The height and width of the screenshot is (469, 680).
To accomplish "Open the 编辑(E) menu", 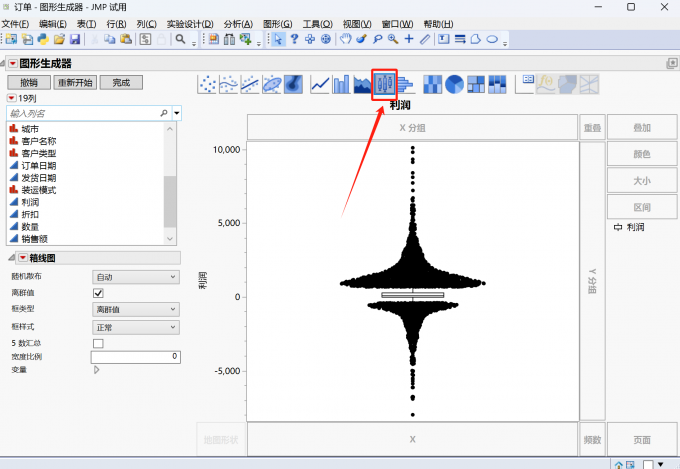I will 53,24.
